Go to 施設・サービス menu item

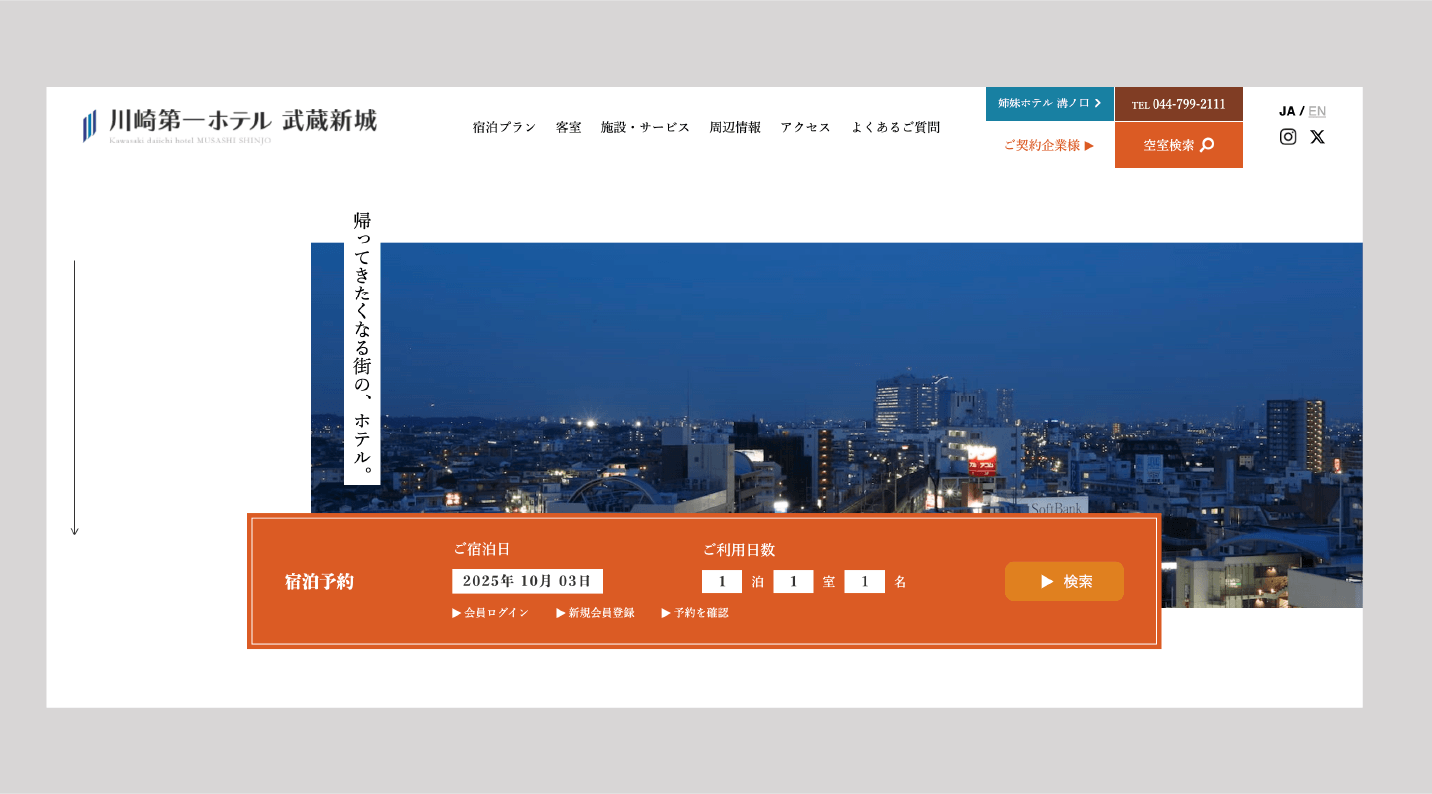click(645, 127)
